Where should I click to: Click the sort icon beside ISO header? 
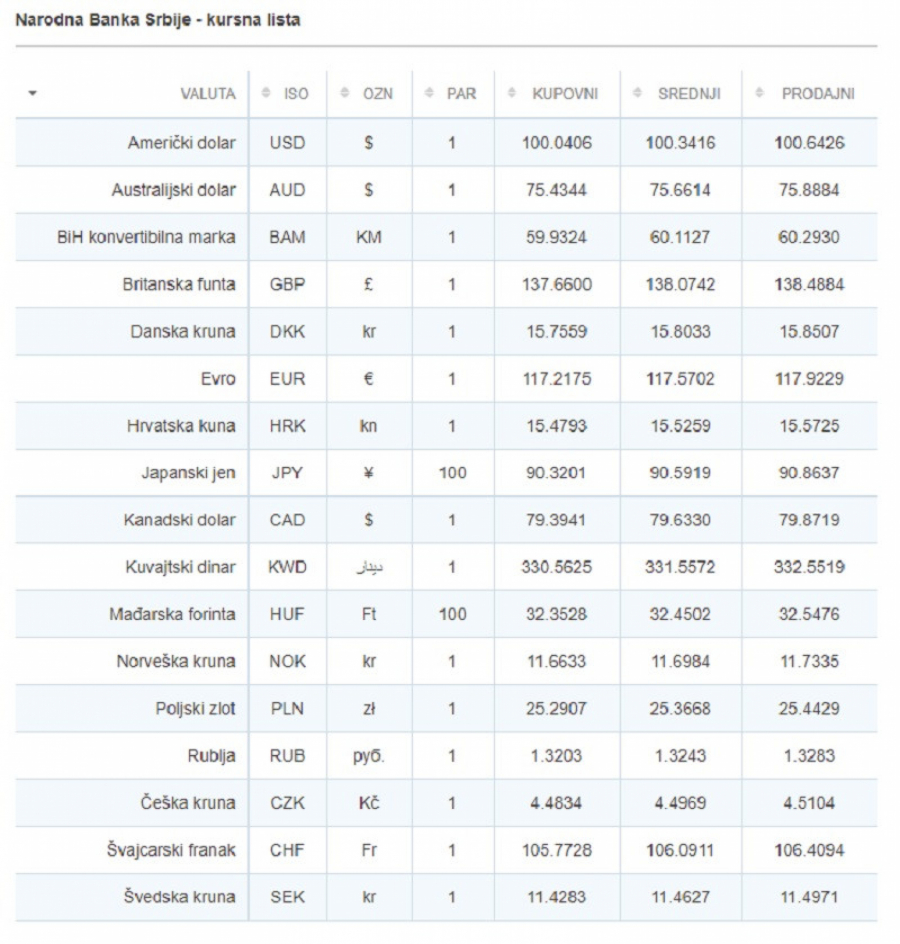[266, 94]
